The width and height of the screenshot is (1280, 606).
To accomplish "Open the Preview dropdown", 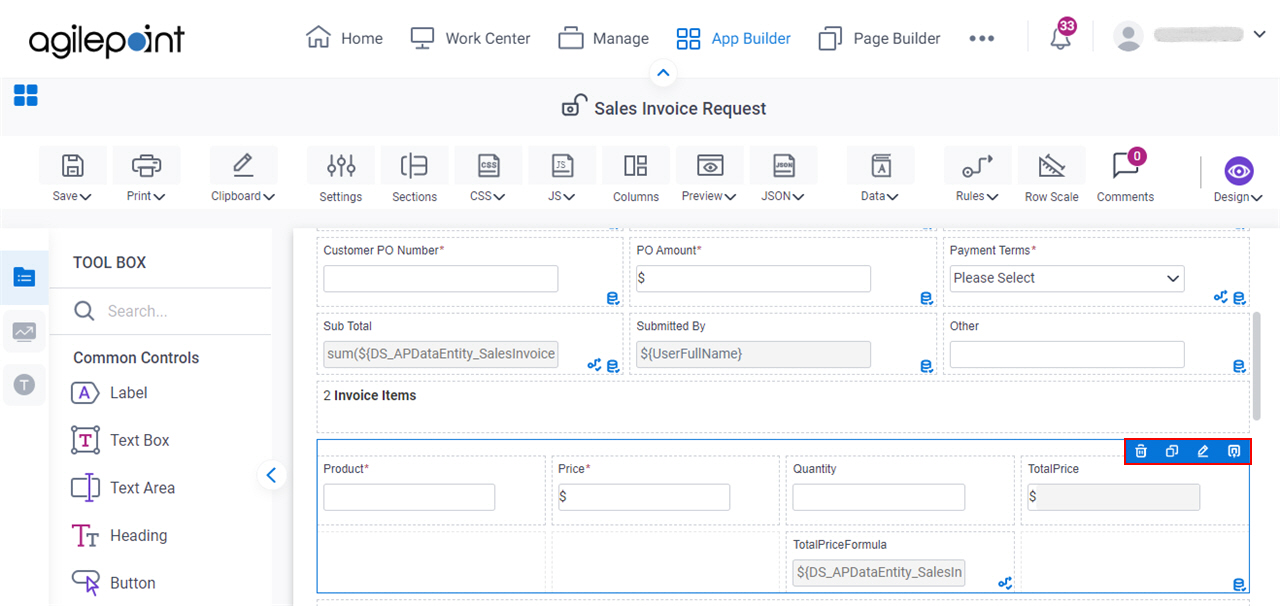I will click(x=710, y=176).
